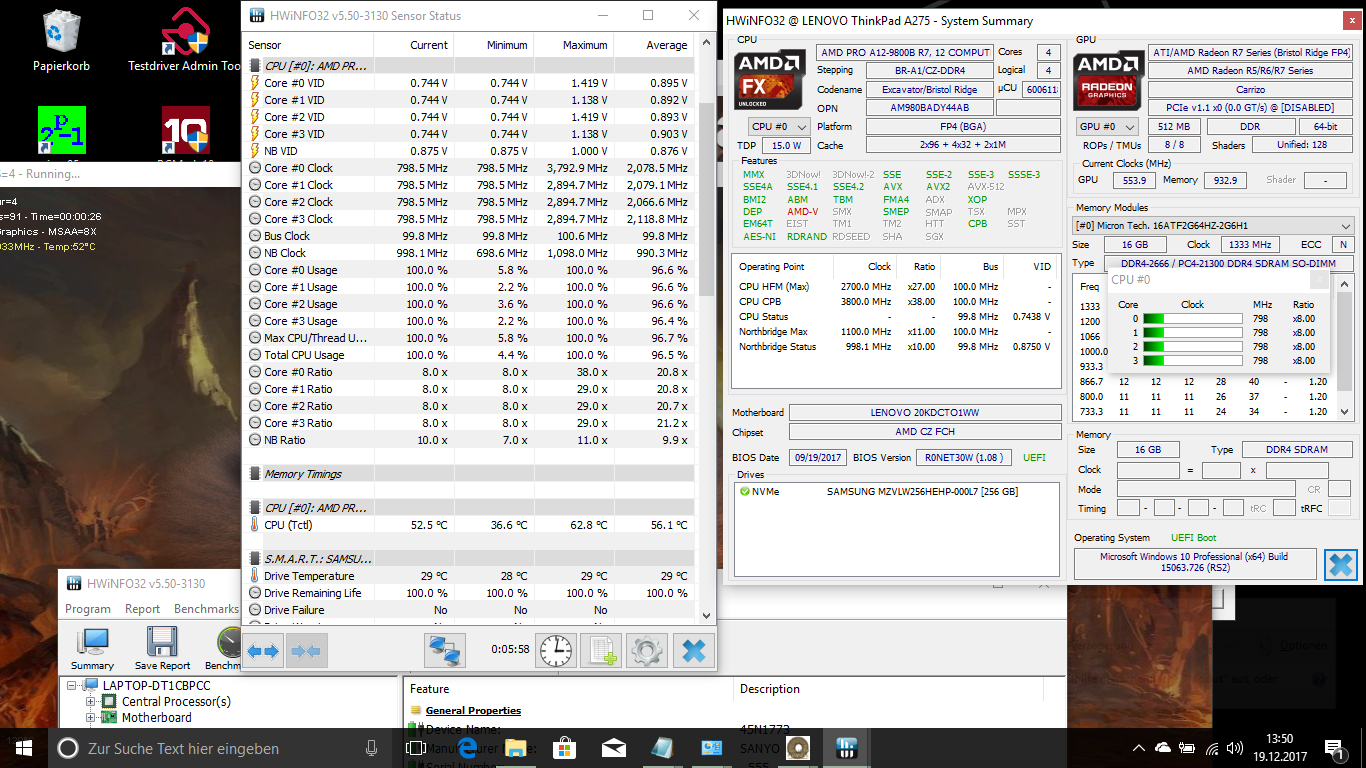Open sensor settings via the gear icon
This screenshot has height=768, width=1366.
coord(646,651)
